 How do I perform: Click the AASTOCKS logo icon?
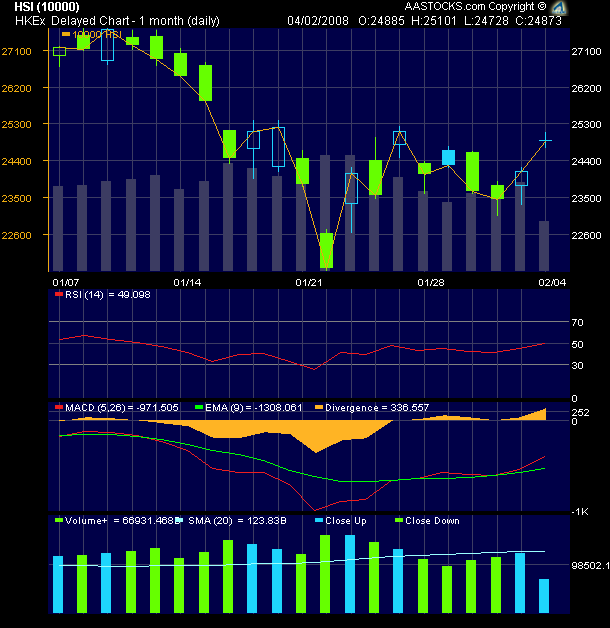[558, 7]
